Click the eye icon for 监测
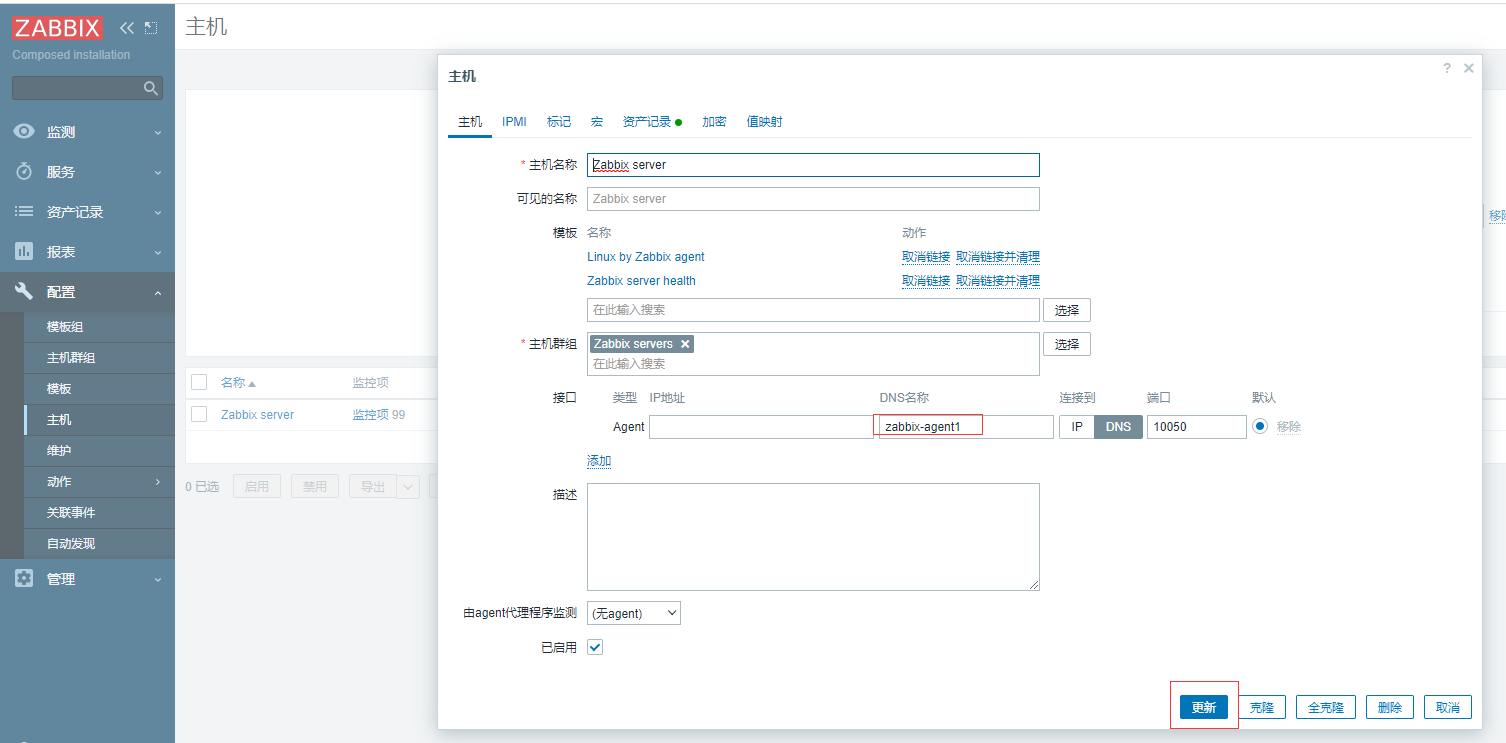 pos(24,131)
